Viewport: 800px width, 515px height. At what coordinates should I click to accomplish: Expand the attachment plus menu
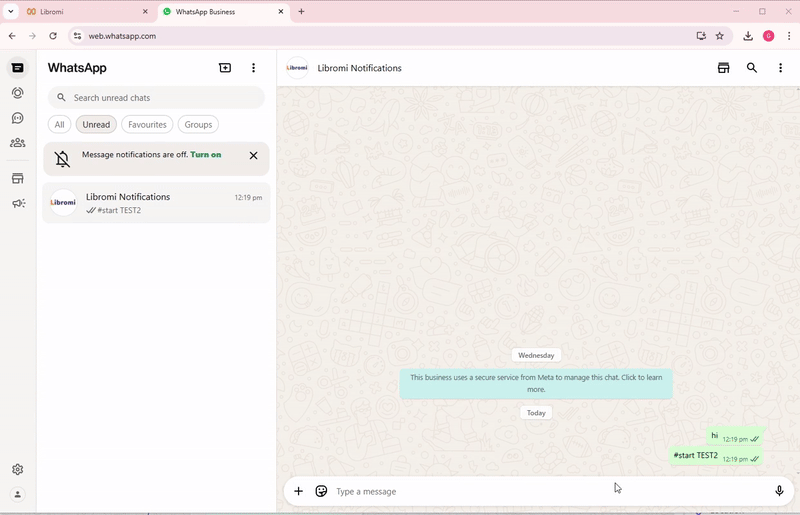point(298,491)
